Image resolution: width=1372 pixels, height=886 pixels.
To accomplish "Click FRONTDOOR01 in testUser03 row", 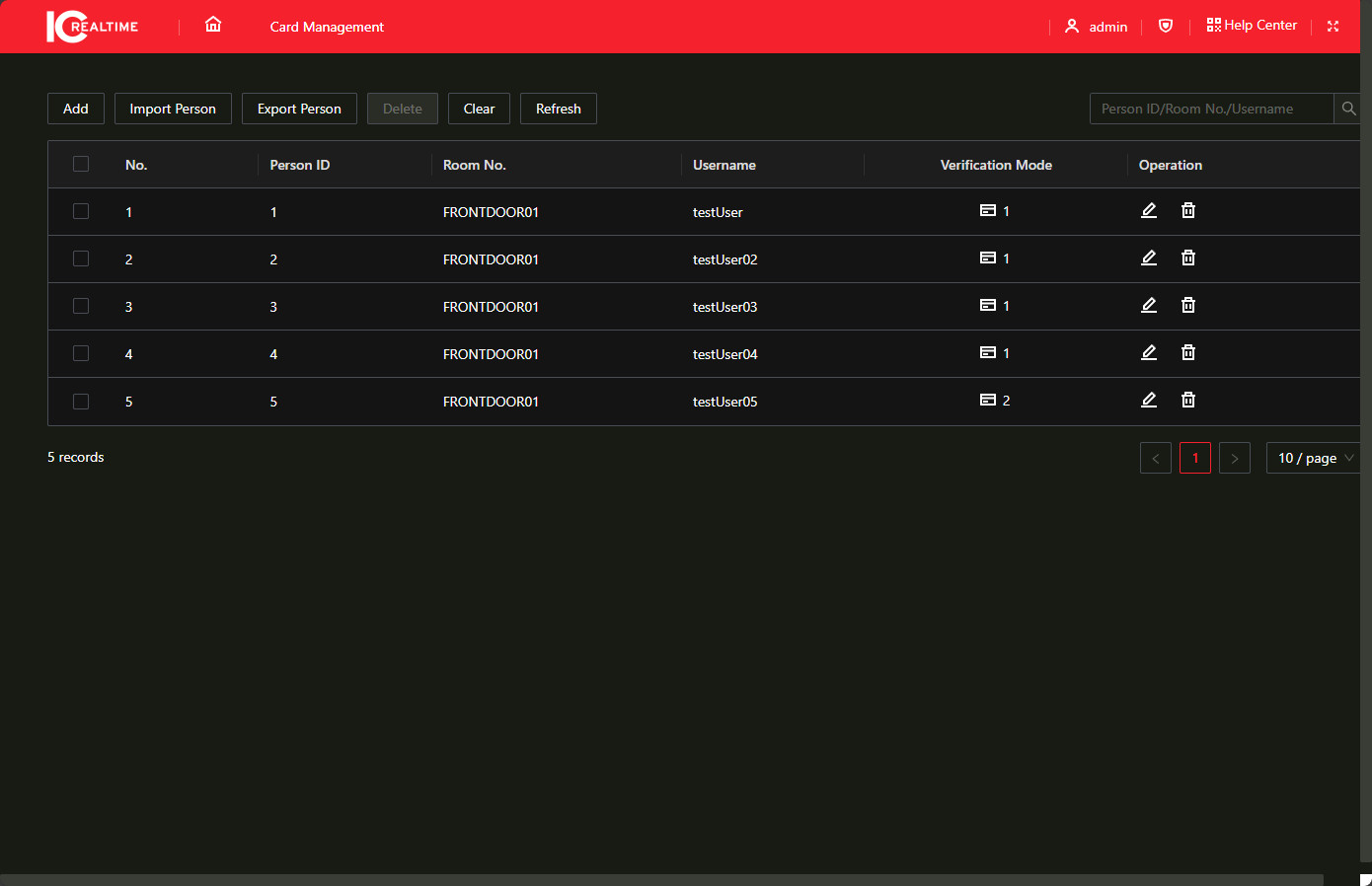I will click(x=491, y=307).
